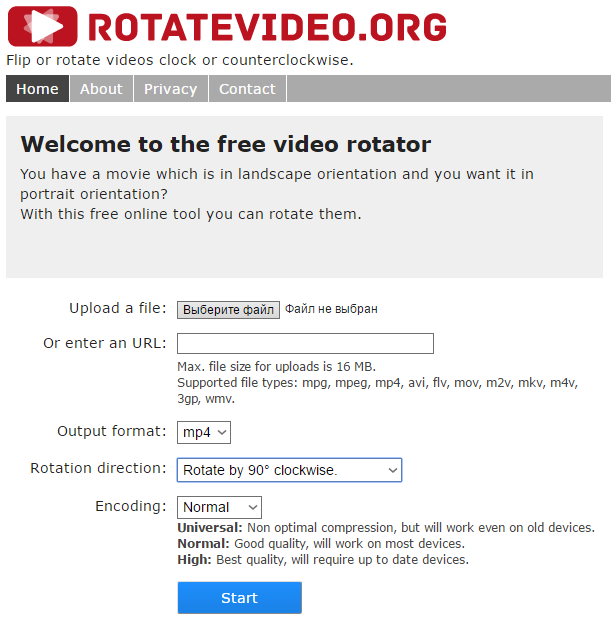Viewport: 611px width, 627px height.
Task: Click the 'Upload a file:' label
Action: tap(118, 308)
